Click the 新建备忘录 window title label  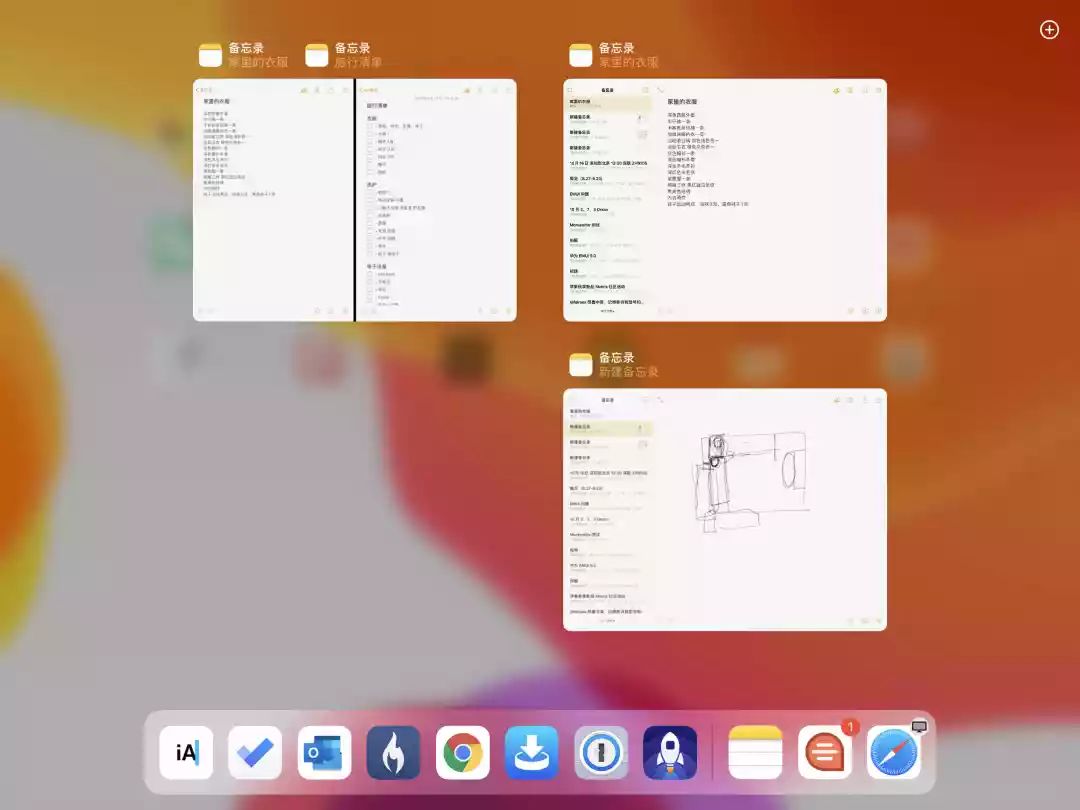click(629, 372)
